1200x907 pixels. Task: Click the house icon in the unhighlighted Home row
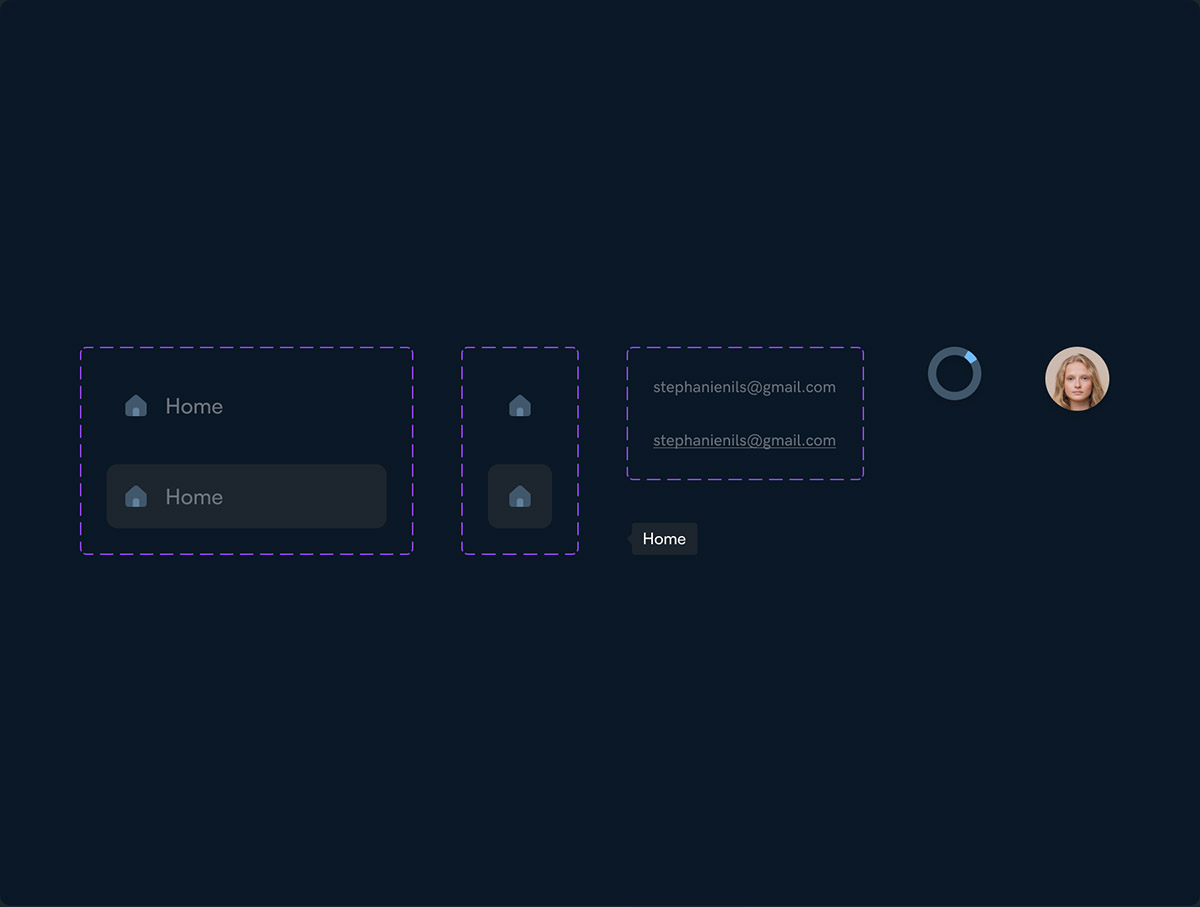coord(136,406)
